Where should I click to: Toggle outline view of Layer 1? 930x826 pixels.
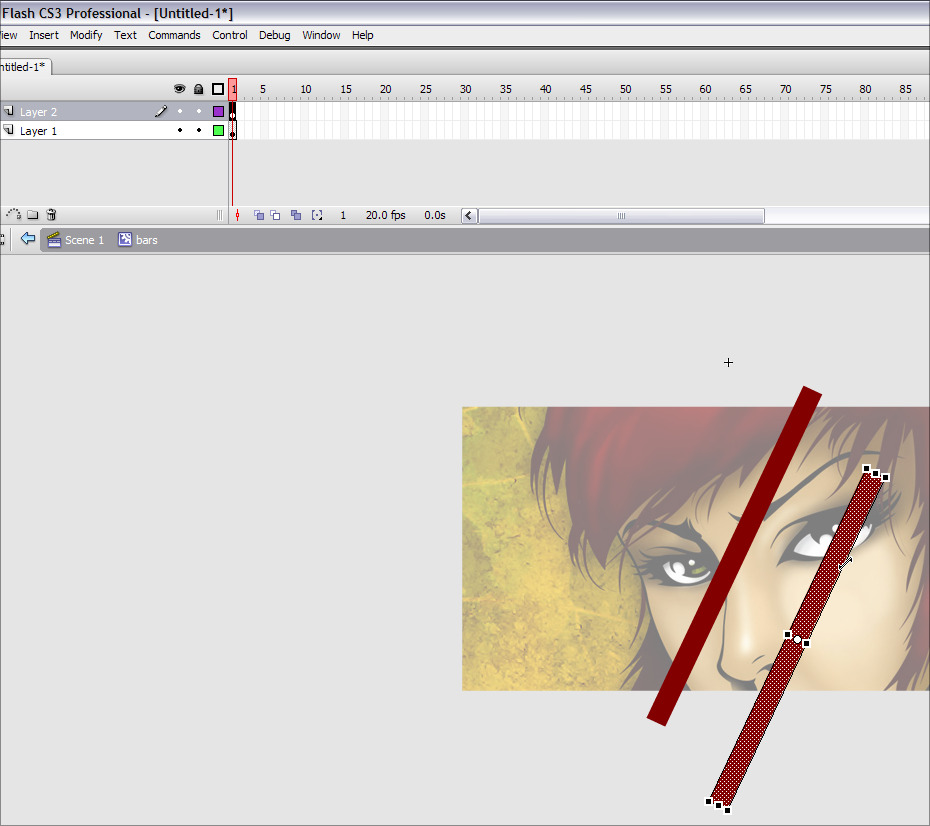pos(218,131)
